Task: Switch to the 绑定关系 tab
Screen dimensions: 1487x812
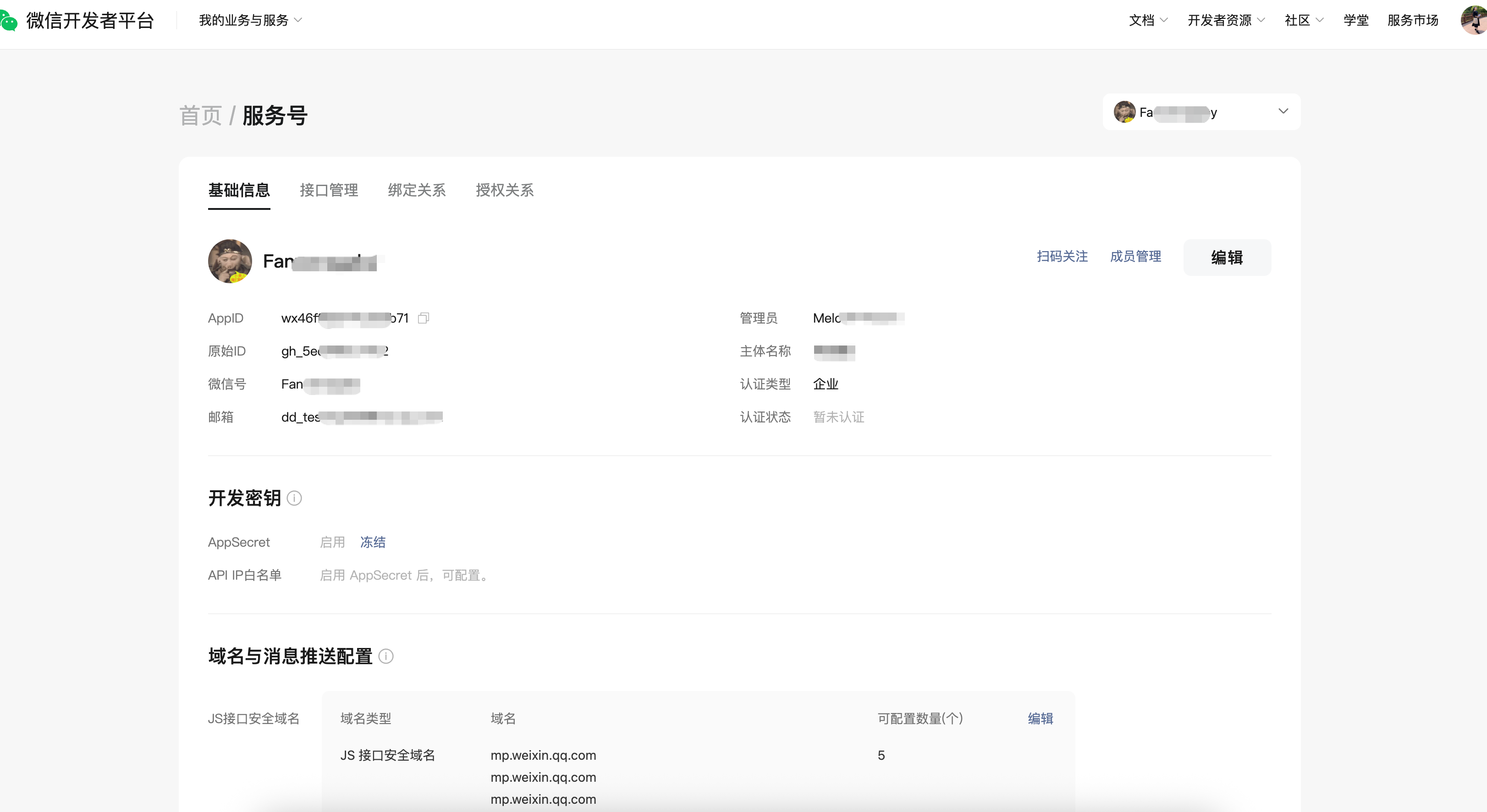Action: 416,190
